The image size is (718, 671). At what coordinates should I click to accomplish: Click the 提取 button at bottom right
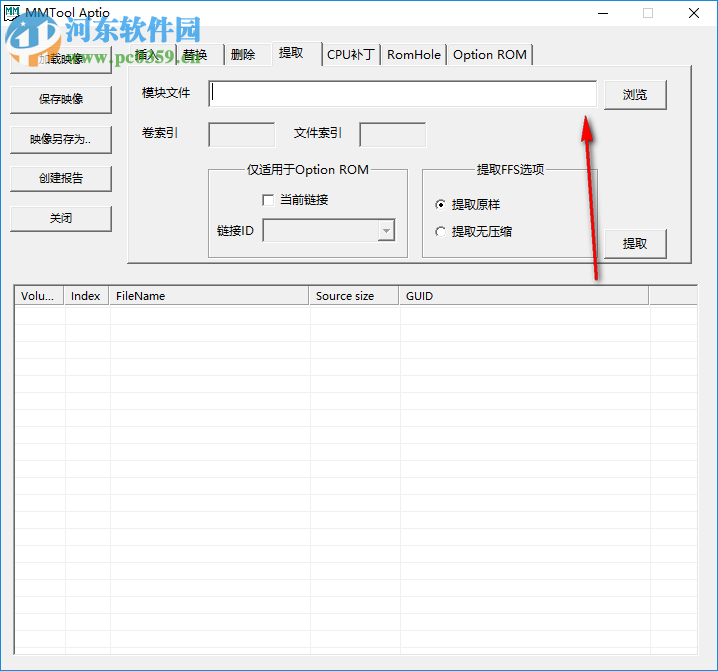point(635,244)
